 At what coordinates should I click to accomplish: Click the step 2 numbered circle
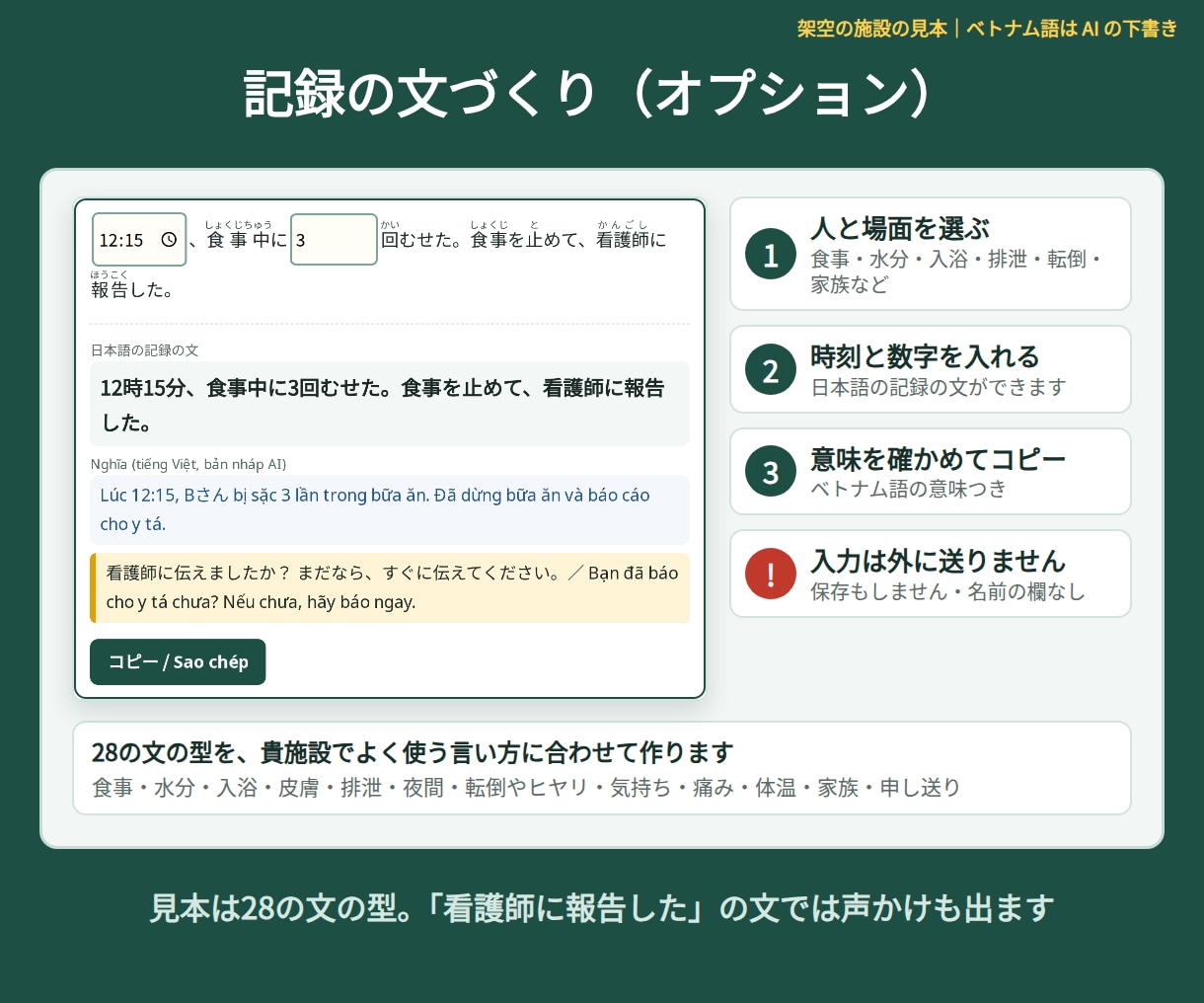771,370
